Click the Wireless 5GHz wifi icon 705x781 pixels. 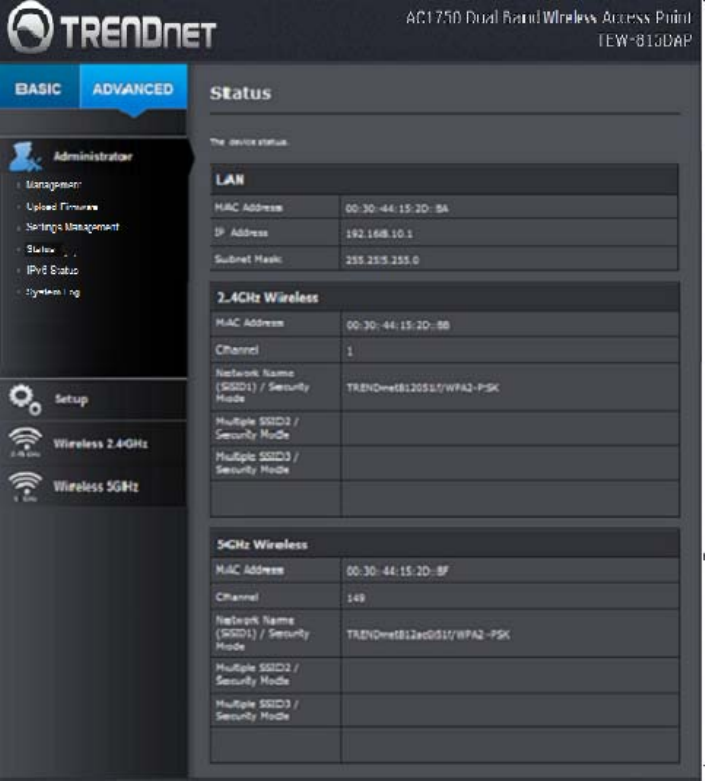pyautogui.click(x=25, y=486)
